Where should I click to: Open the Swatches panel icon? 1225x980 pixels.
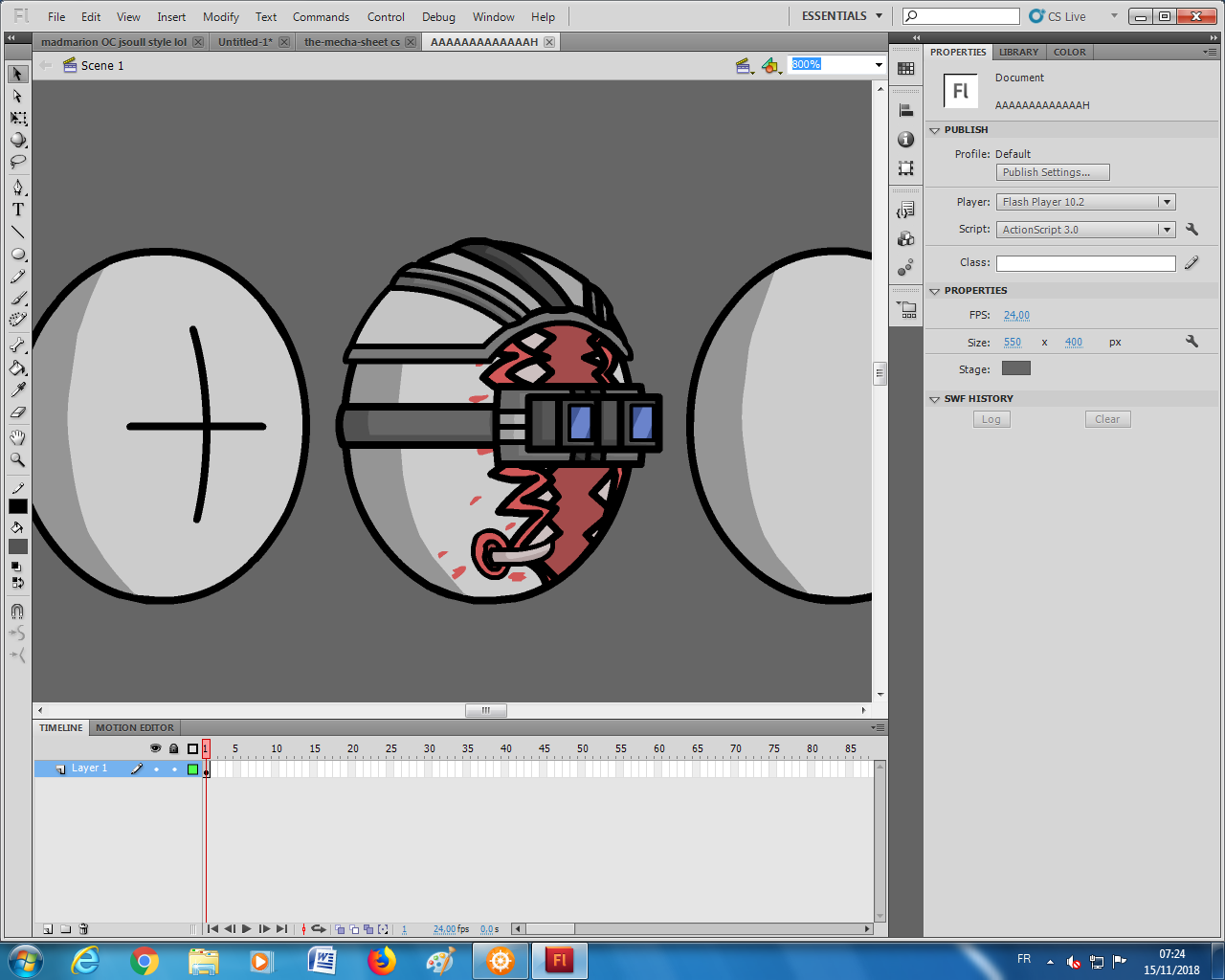pyautogui.click(x=906, y=69)
